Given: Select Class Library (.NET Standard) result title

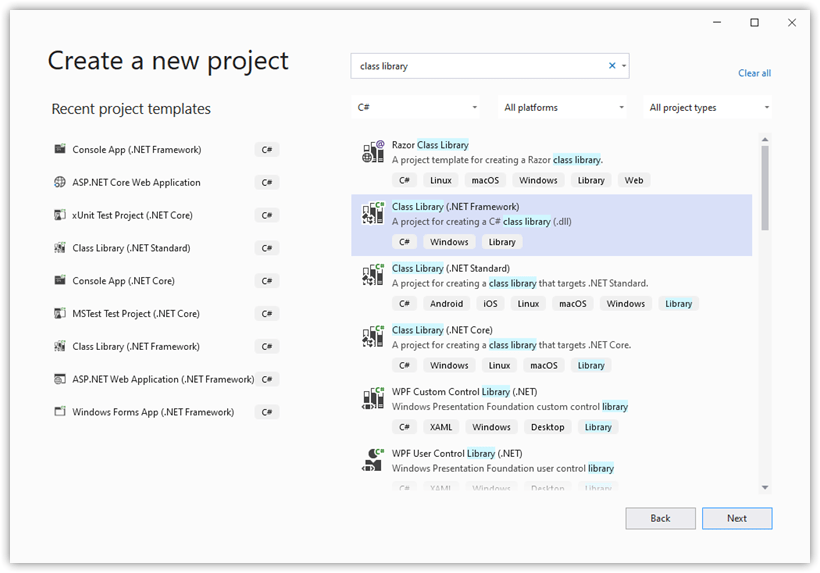Looking at the screenshot, I should click(451, 268).
